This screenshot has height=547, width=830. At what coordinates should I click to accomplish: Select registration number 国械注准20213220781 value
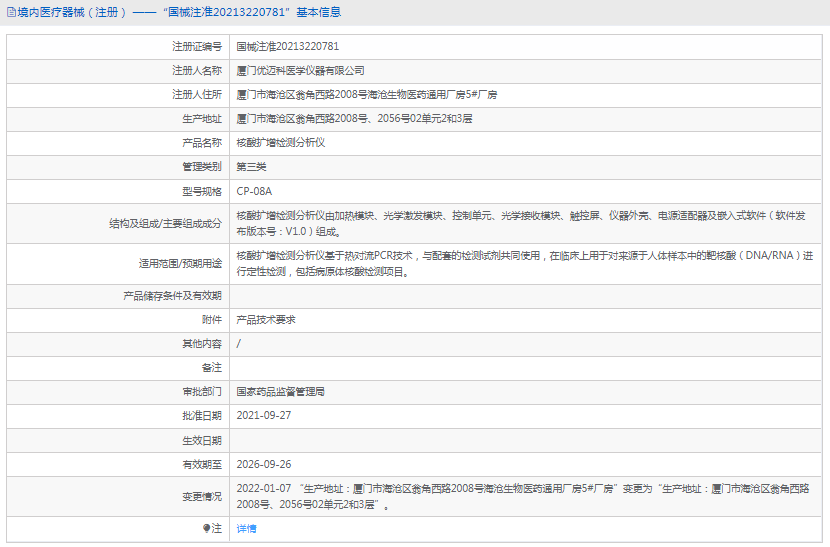pos(287,47)
